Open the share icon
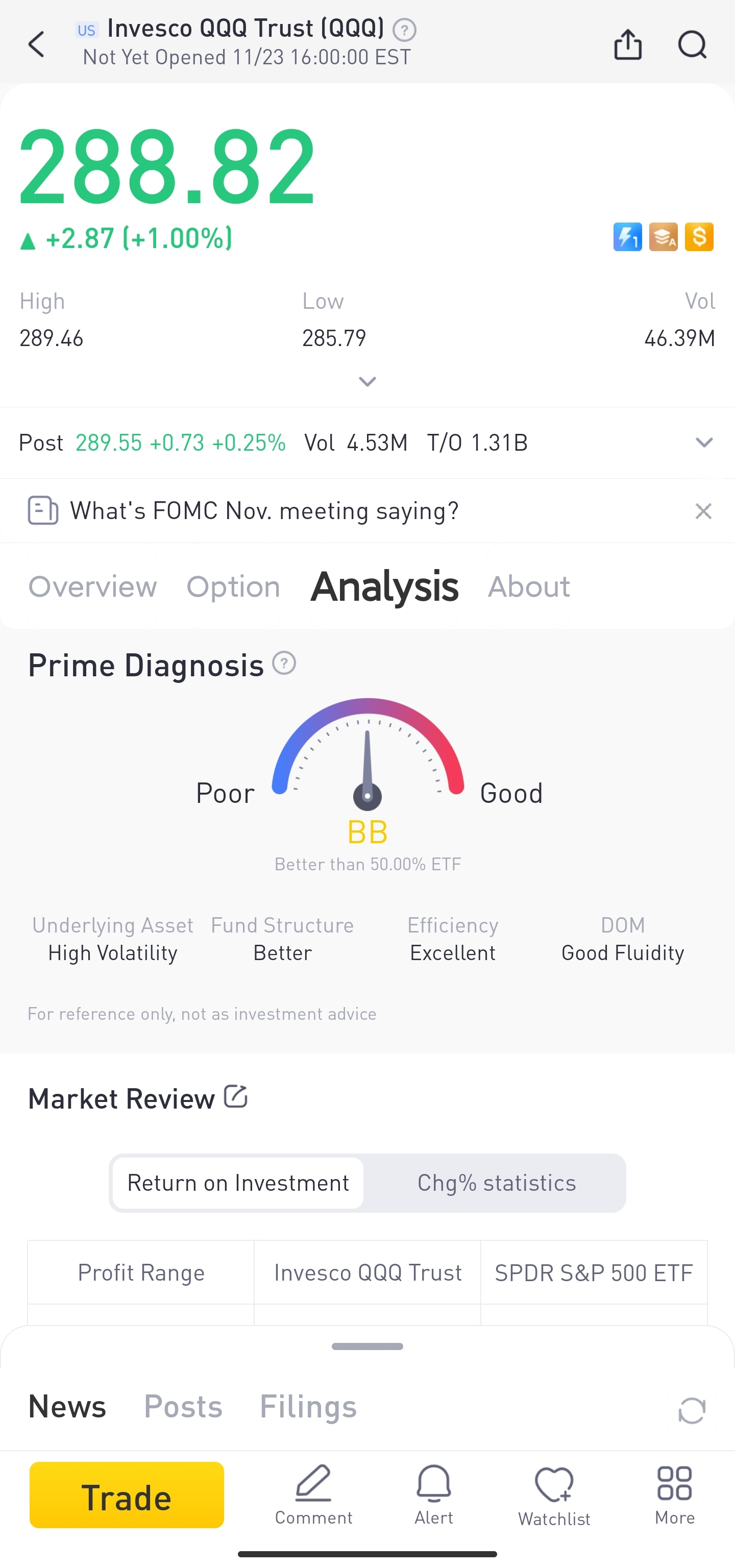Image resolution: width=735 pixels, height=1568 pixels. coord(628,44)
